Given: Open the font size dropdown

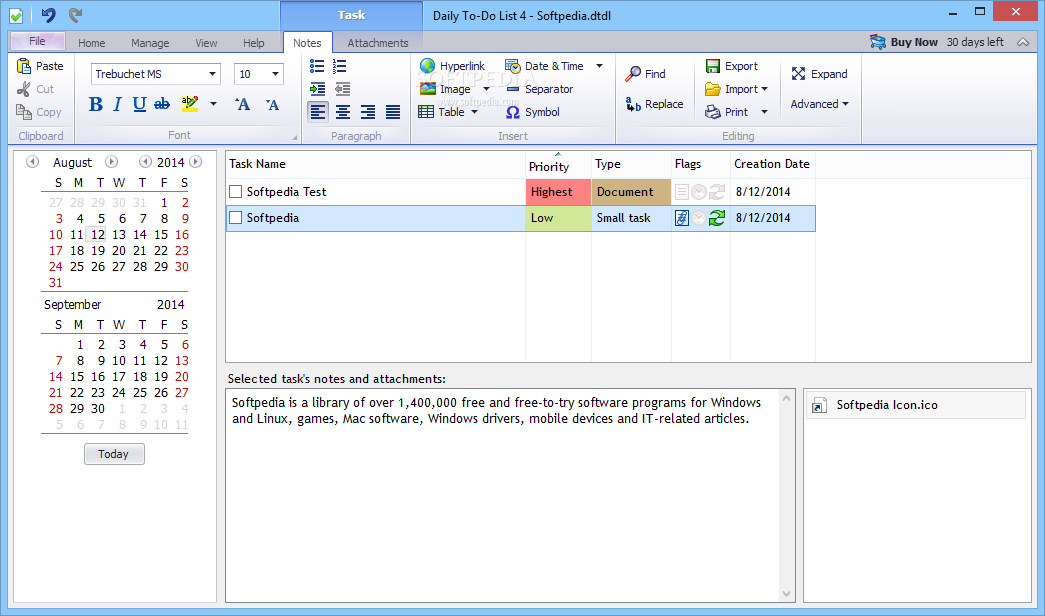Looking at the screenshot, I should (x=275, y=74).
